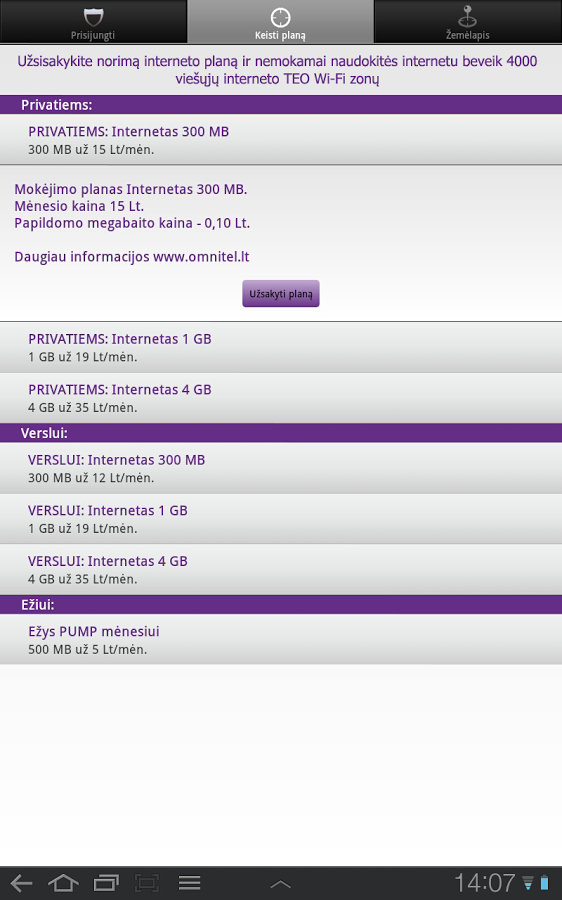
Task: Open the menu icon in navigation bar
Action: point(189,883)
